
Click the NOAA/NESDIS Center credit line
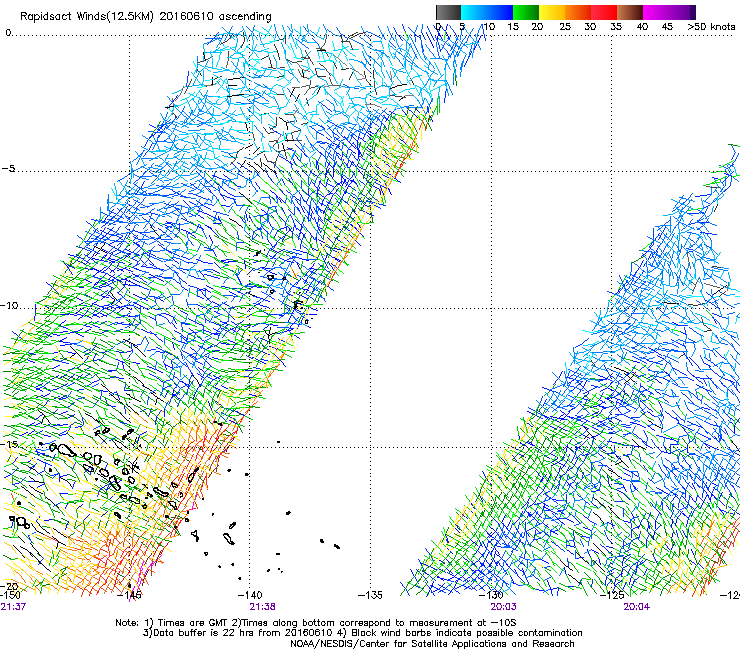tap(432, 644)
